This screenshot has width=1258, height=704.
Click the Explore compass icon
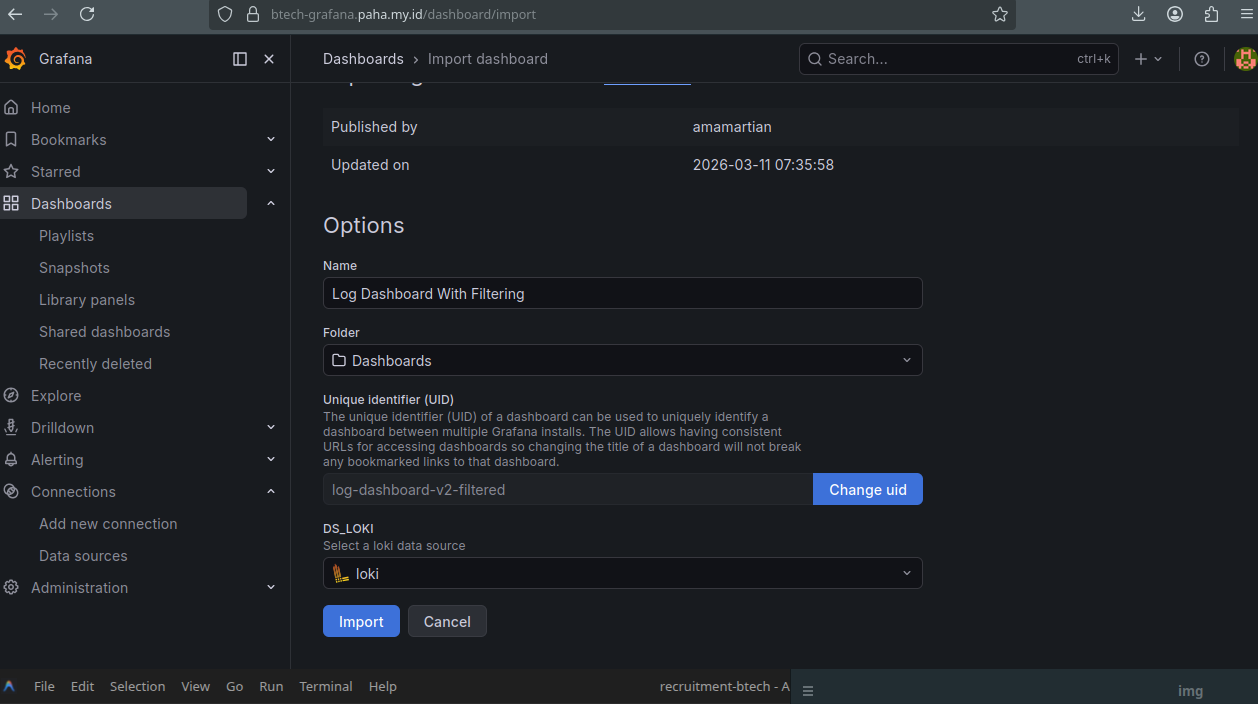click(11, 395)
